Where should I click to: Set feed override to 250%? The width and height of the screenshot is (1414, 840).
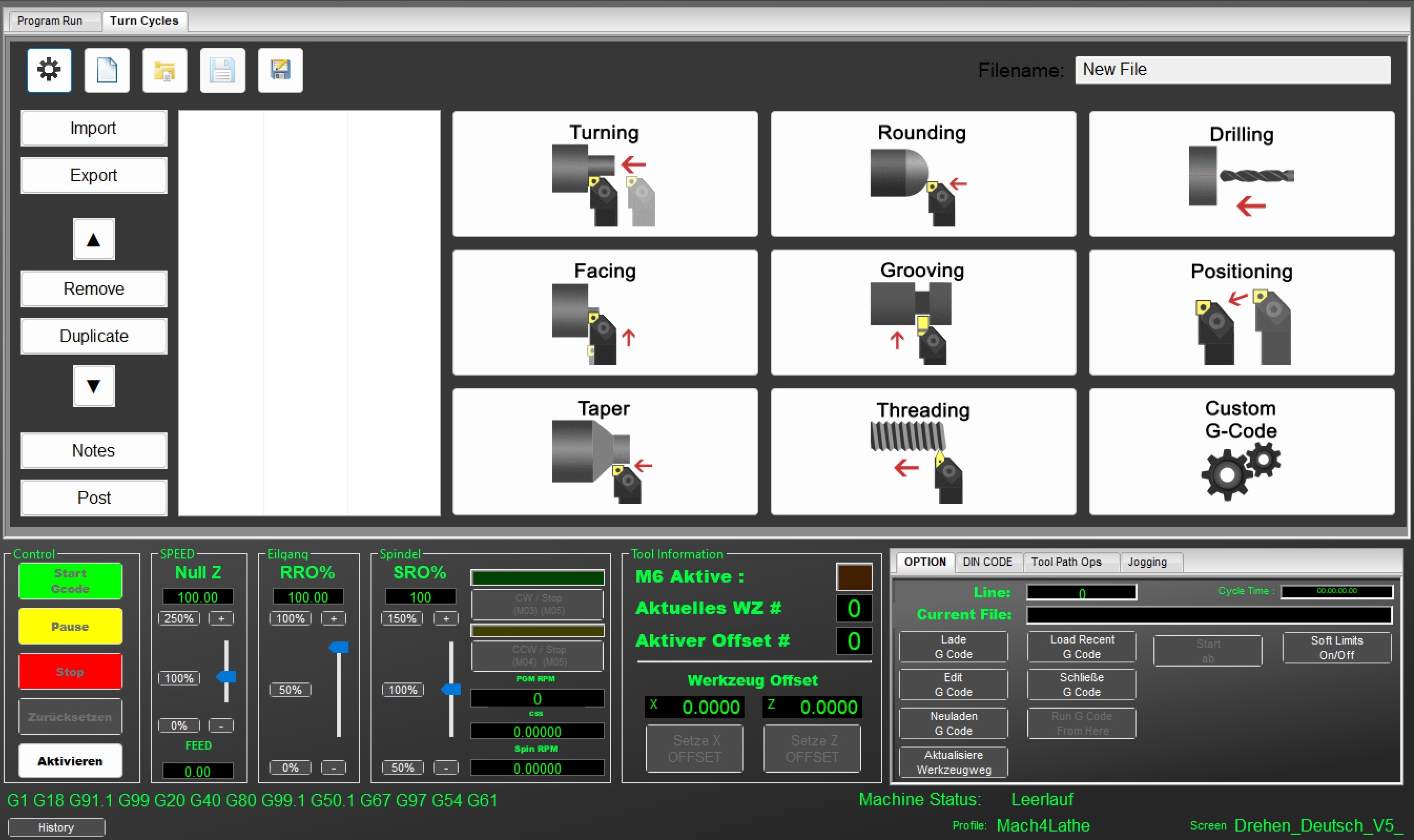tap(179, 619)
